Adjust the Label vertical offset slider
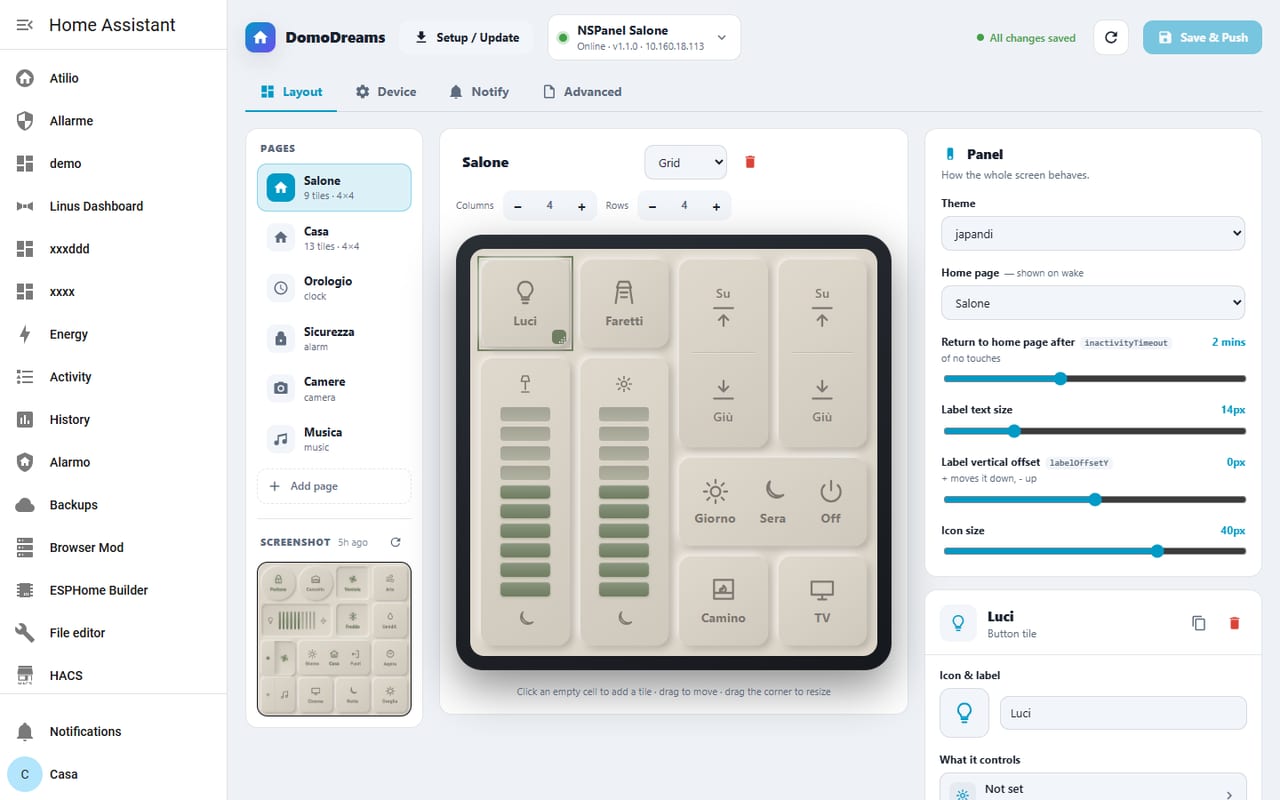The height and width of the screenshot is (800, 1280). point(1094,499)
